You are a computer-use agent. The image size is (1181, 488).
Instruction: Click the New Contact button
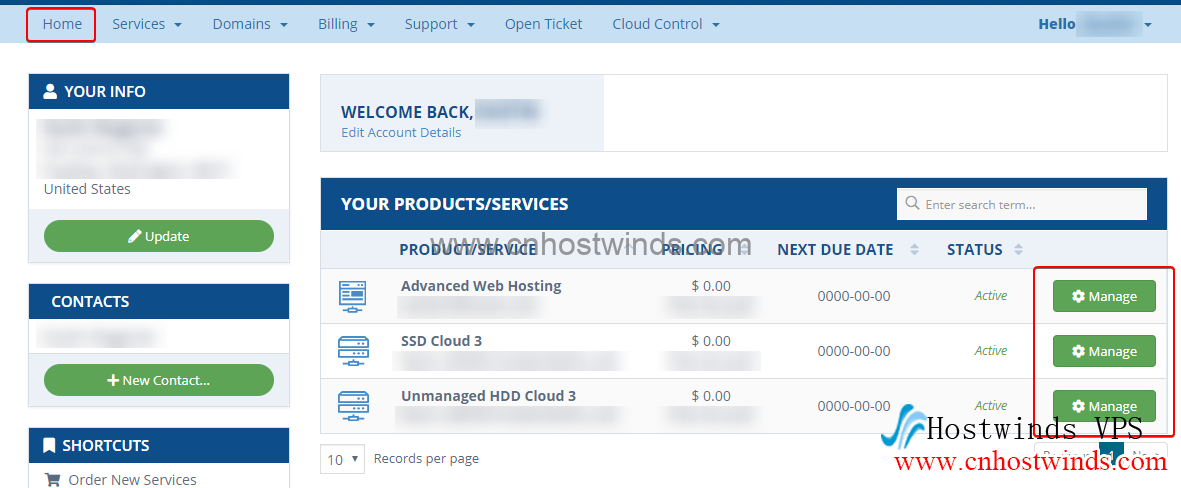159,380
